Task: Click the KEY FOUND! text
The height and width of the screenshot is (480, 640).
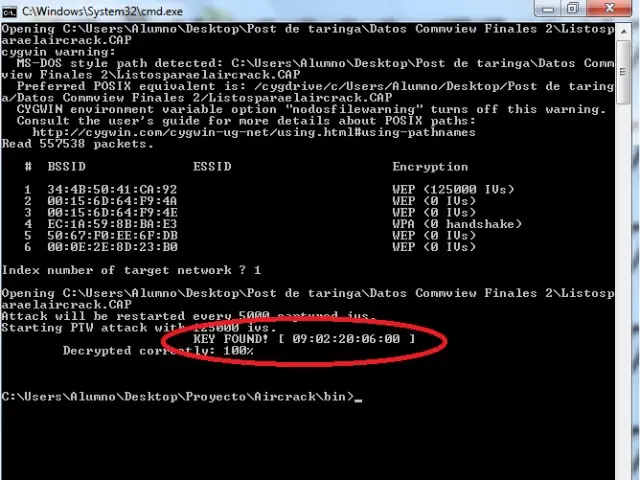Action: (231, 339)
